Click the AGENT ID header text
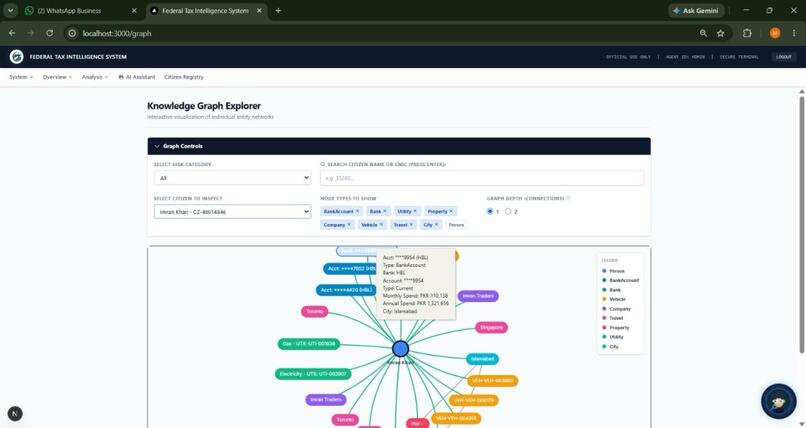This screenshot has height=428, width=806. coord(685,57)
